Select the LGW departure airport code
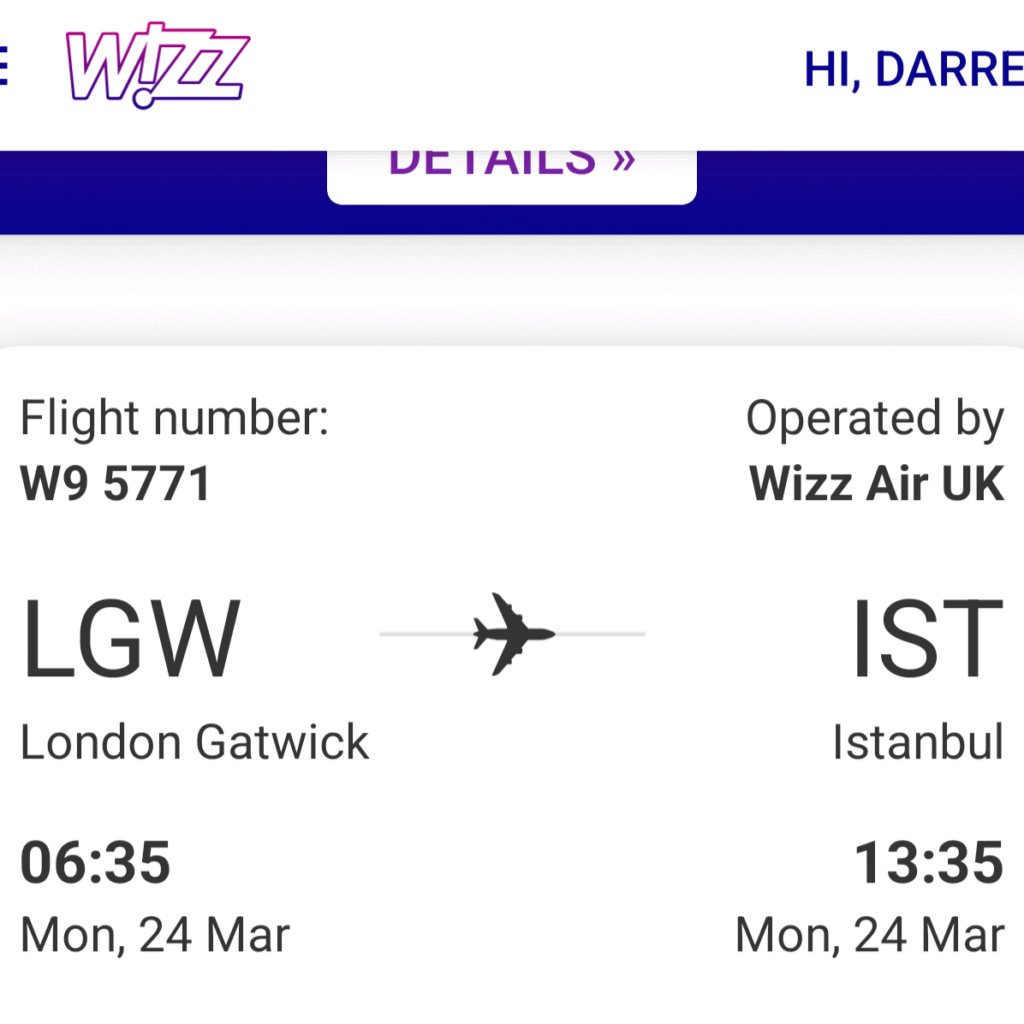The height and width of the screenshot is (1024, 1024). pos(131,638)
